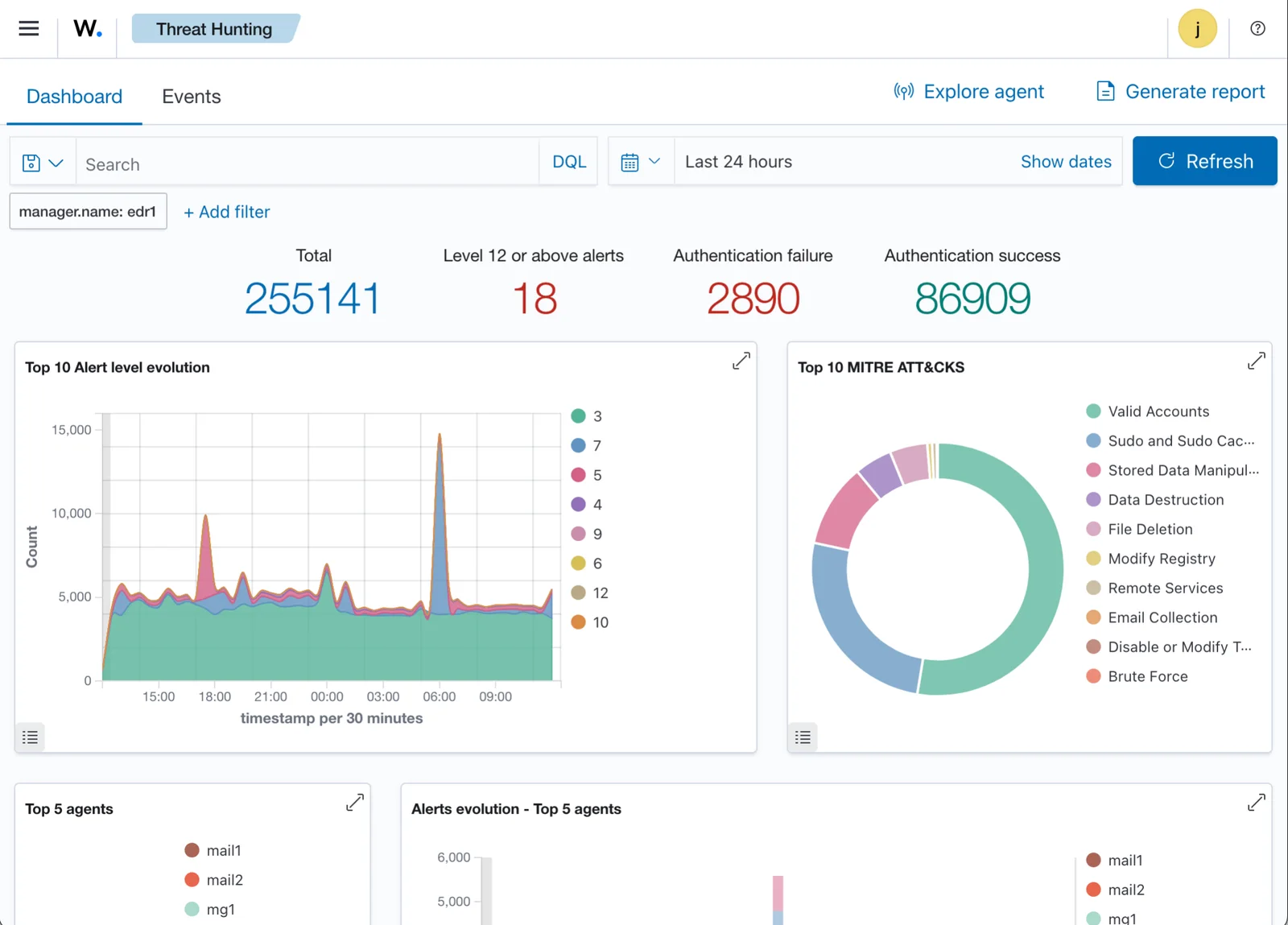Screen dimensions: 1288x925
Task: Click the manager.name: edr1 filter pill
Action: 88,211
